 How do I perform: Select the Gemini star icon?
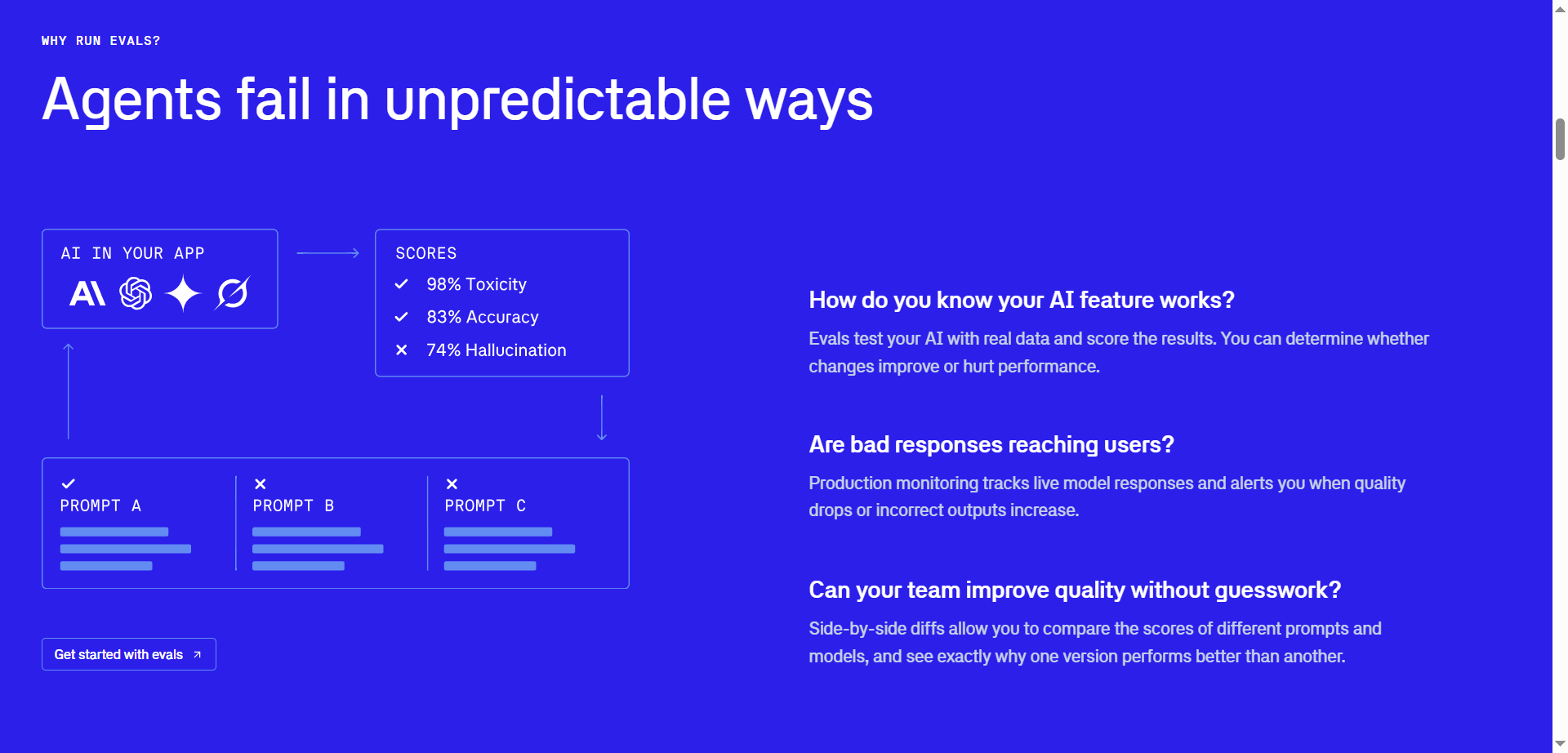[184, 294]
